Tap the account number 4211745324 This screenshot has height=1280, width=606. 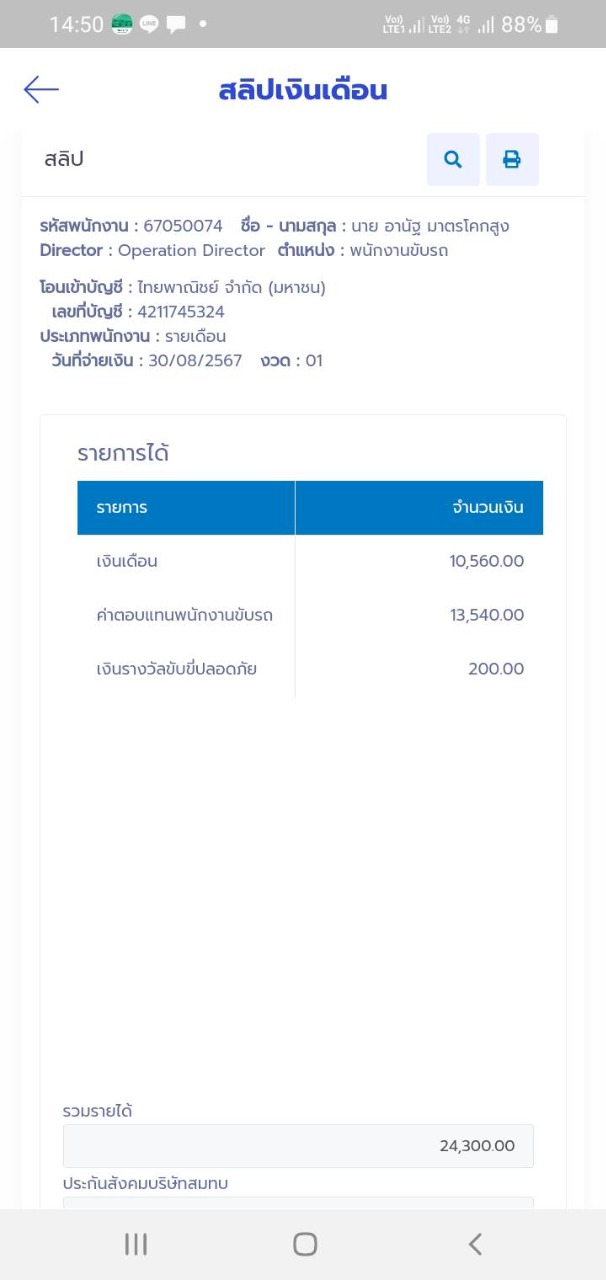click(x=181, y=311)
